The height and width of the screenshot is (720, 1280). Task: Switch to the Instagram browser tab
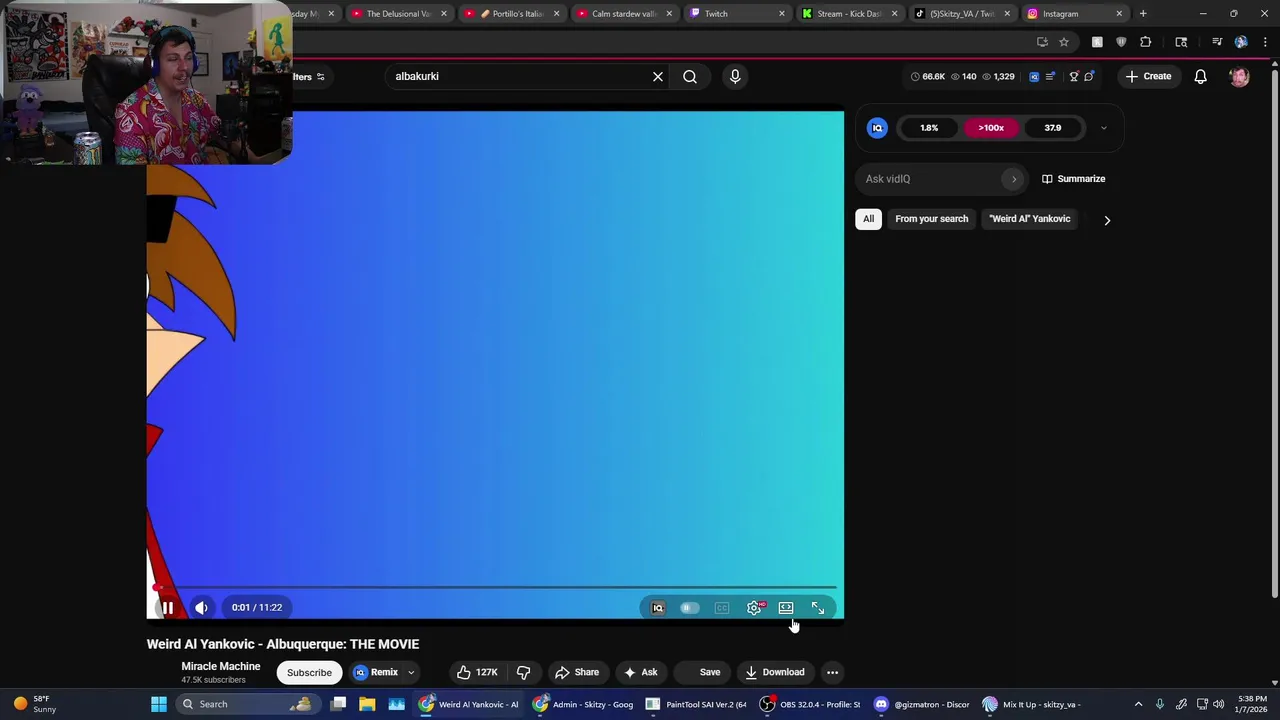[x=1076, y=14]
